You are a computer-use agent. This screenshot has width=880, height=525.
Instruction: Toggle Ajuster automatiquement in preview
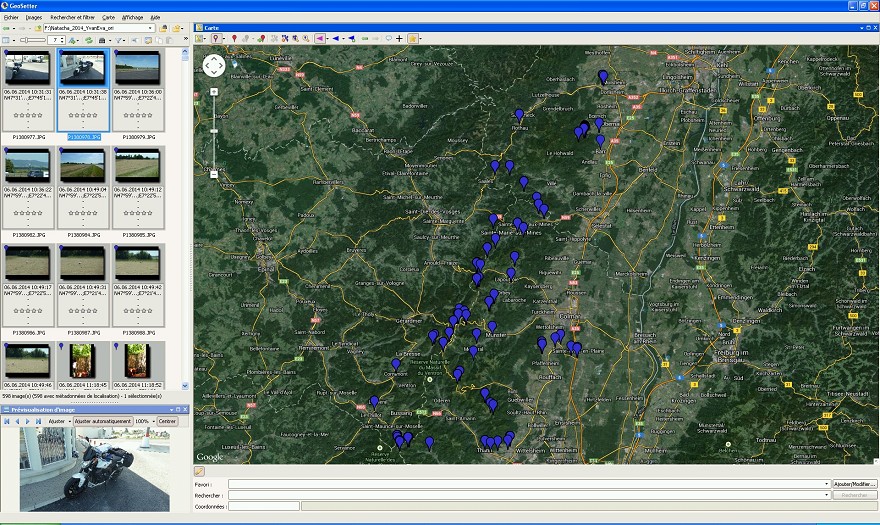click(x=102, y=421)
